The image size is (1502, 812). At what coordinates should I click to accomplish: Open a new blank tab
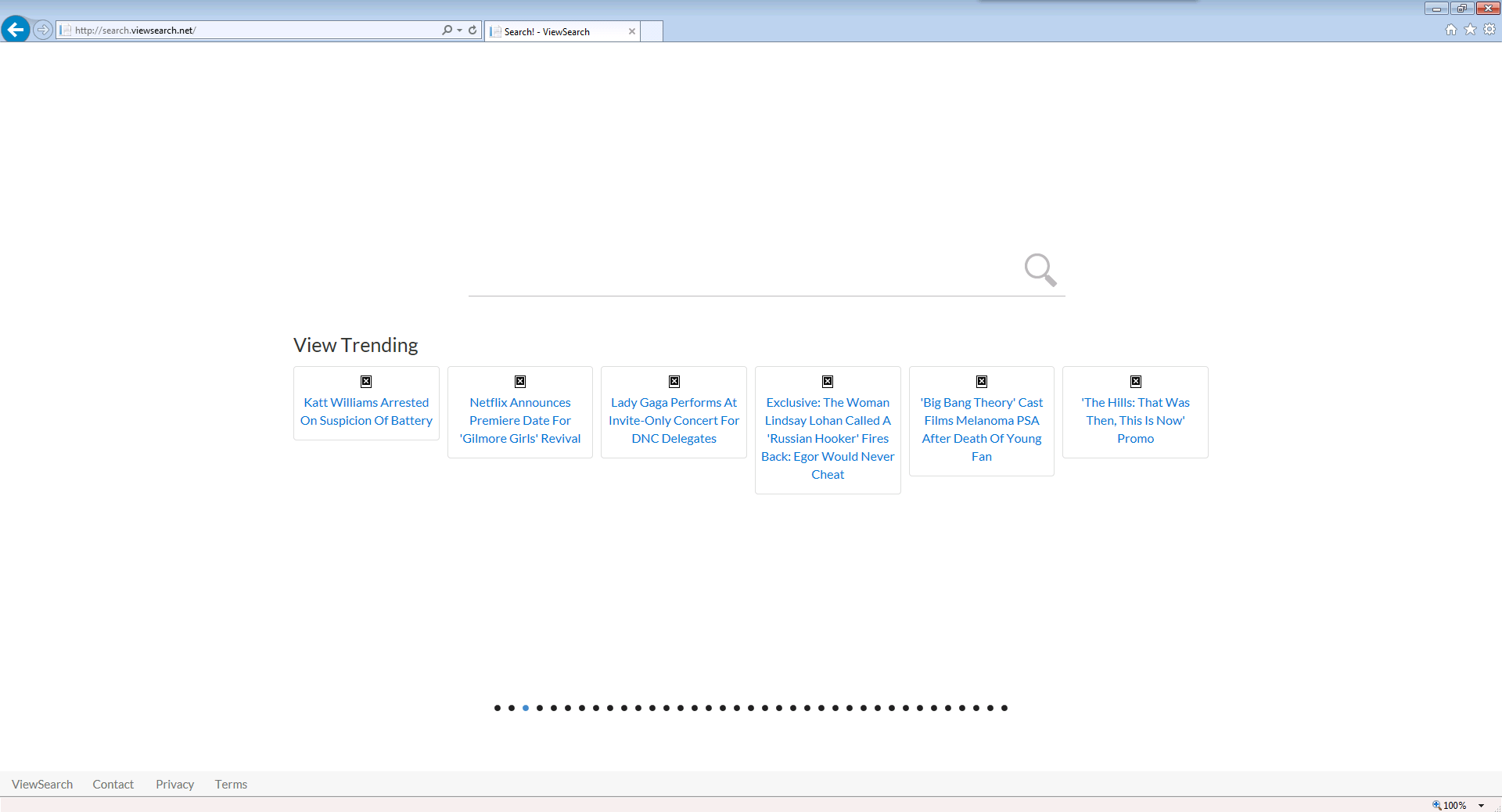pyautogui.click(x=652, y=31)
